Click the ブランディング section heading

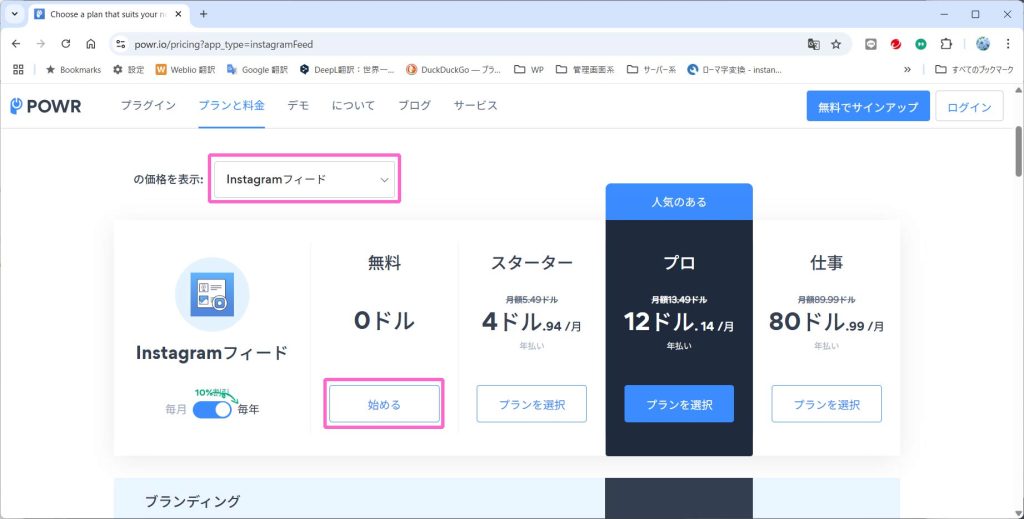[193, 501]
